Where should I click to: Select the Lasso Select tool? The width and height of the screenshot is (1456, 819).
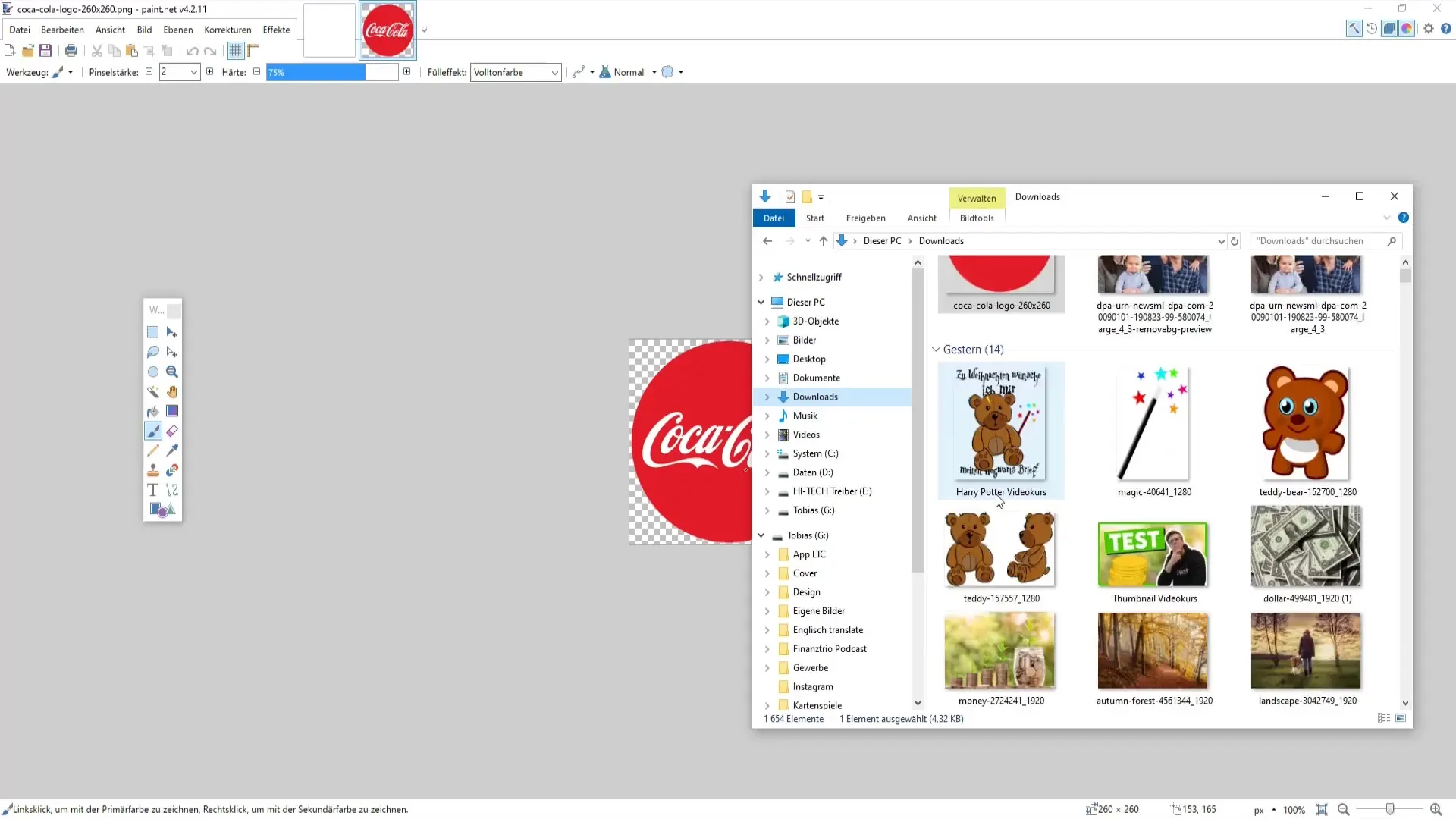pyautogui.click(x=152, y=352)
